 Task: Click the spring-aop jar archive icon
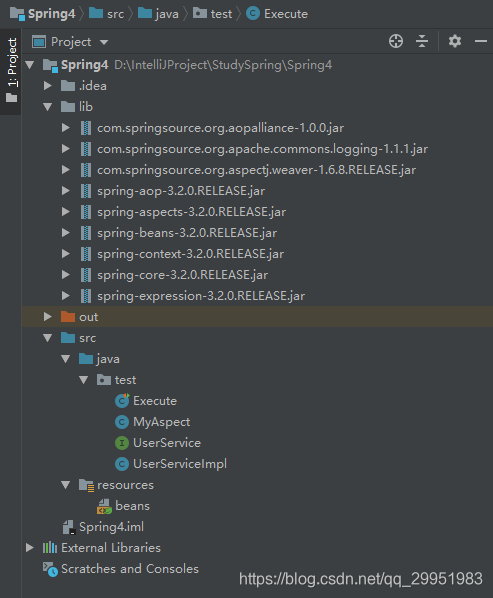click(86, 191)
